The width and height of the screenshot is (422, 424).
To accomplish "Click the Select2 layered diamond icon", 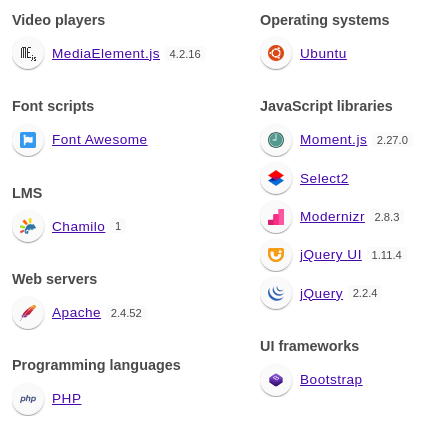I will click(x=276, y=178).
